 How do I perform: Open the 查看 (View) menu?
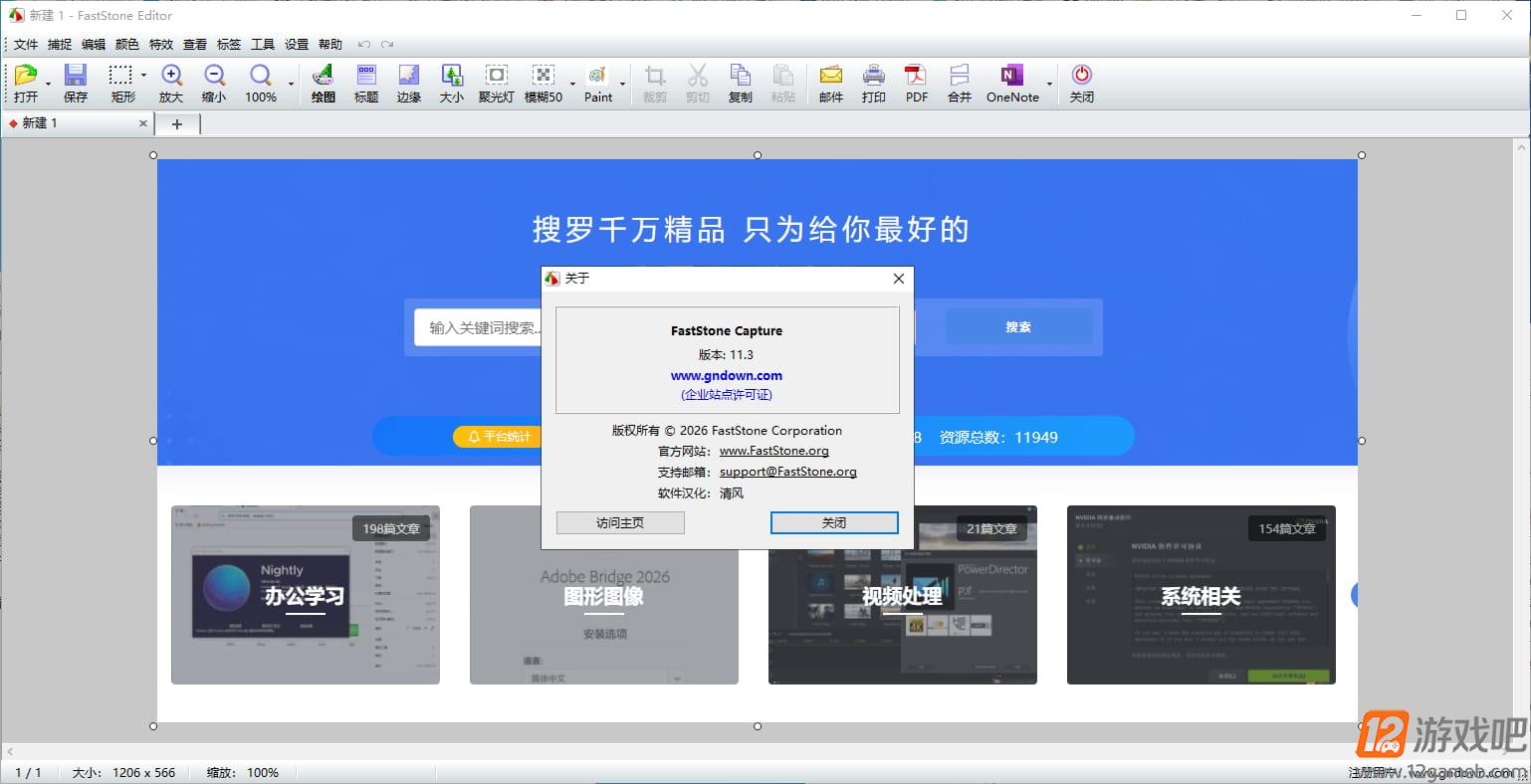coord(195,44)
